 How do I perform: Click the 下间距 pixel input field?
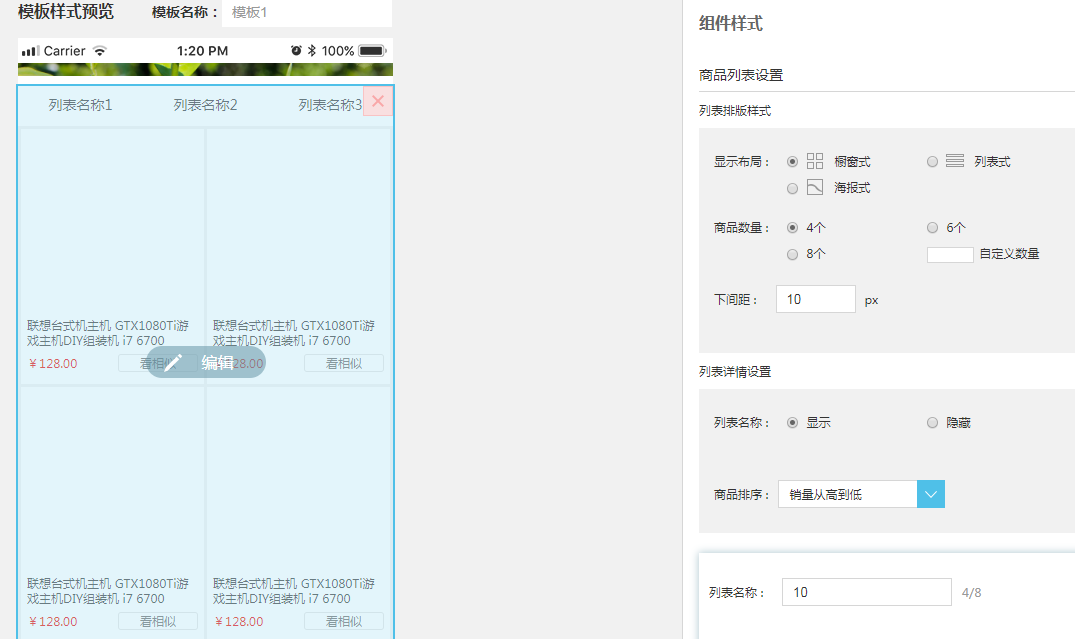[x=815, y=299]
